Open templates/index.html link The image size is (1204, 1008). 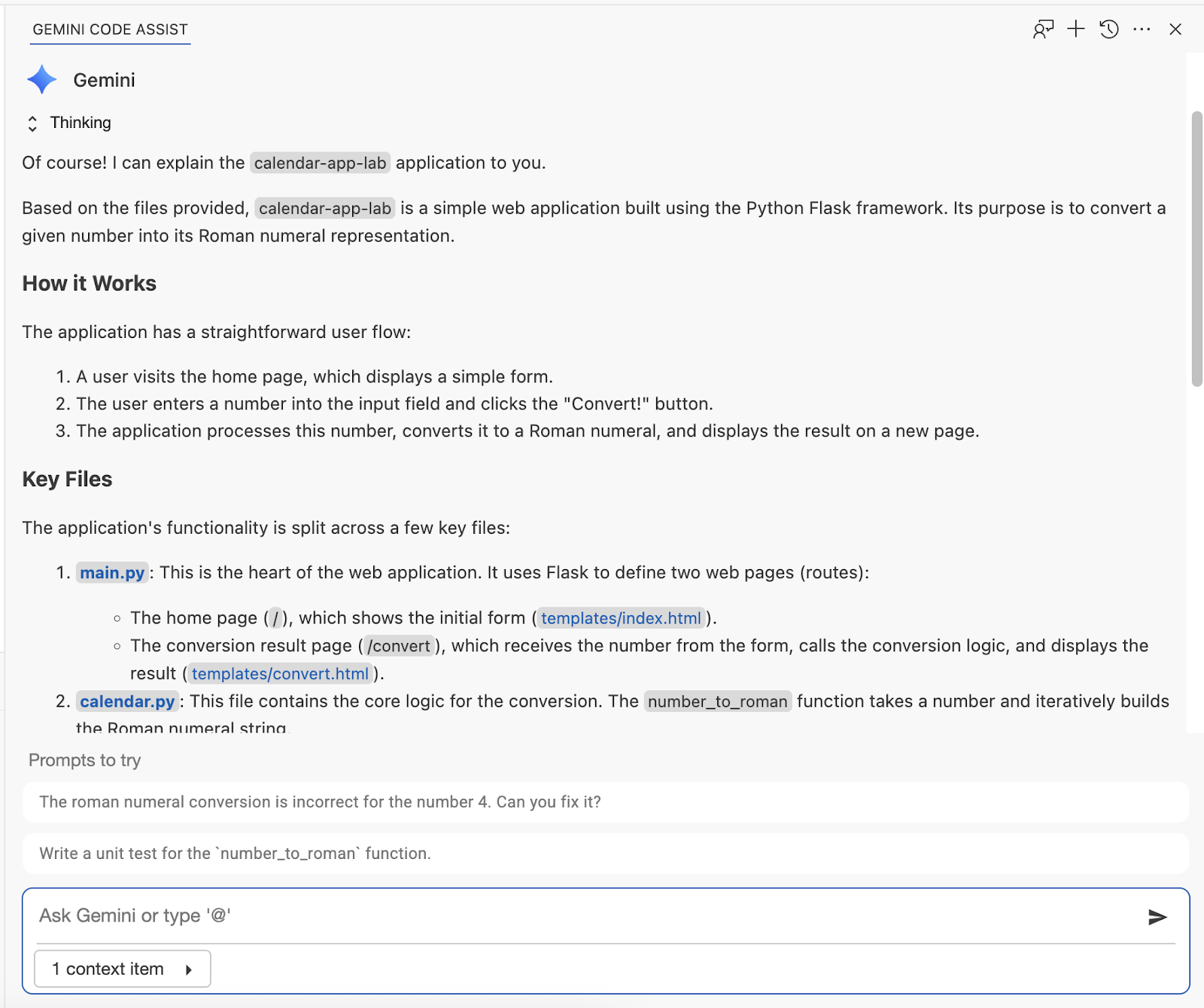(621, 618)
